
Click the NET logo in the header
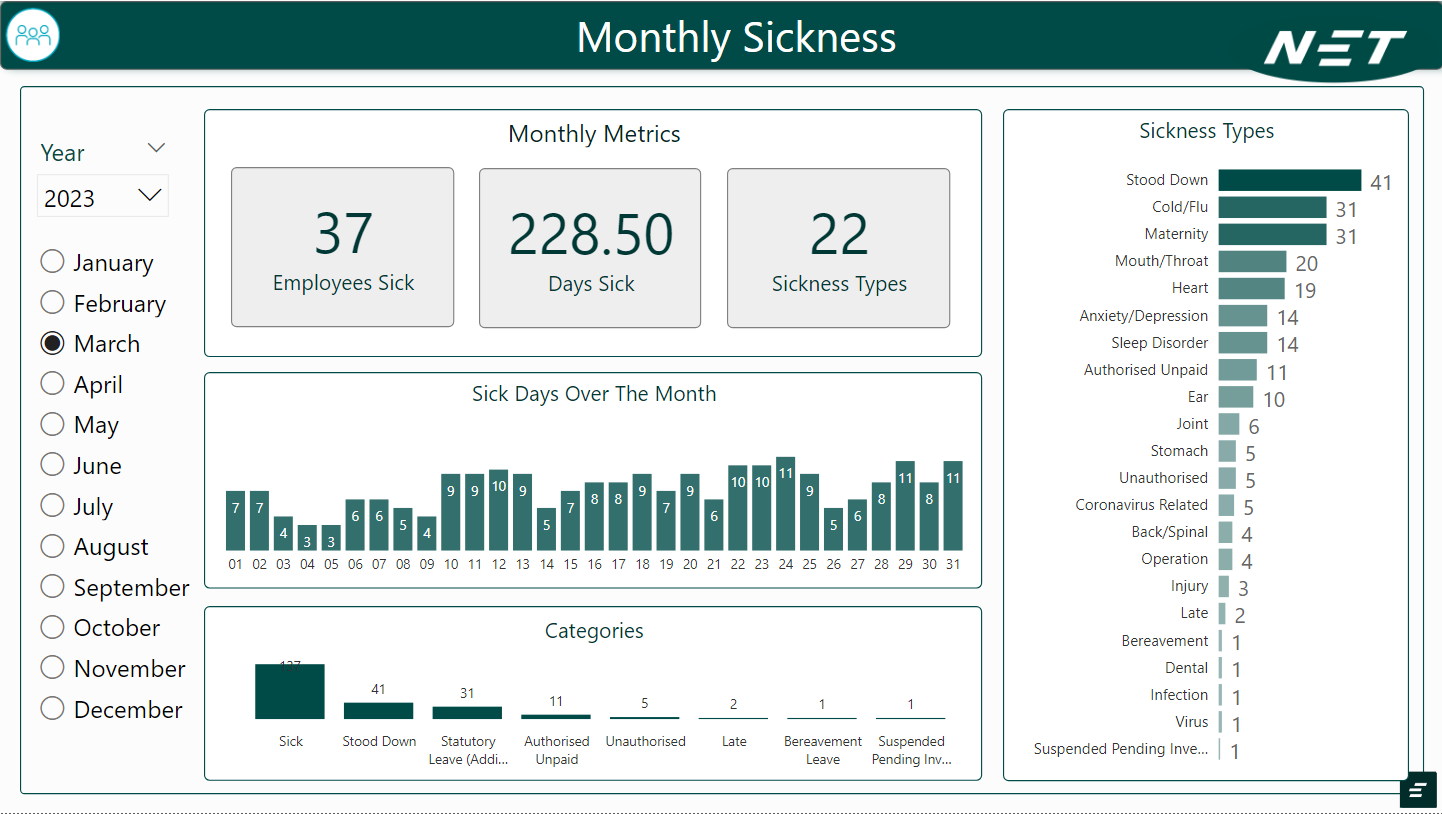[1334, 48]
